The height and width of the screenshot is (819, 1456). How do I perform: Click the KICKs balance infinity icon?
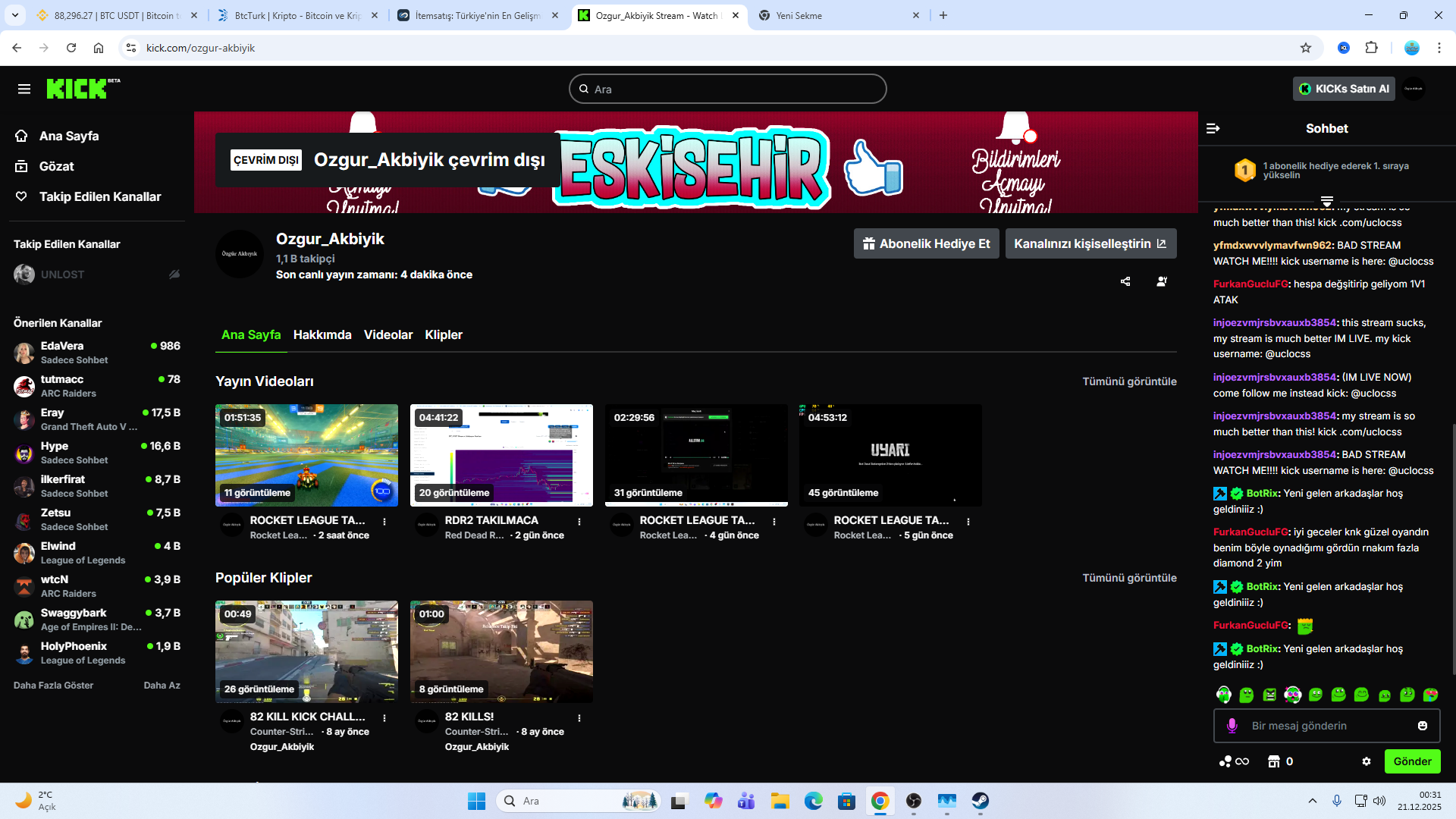1234,761
